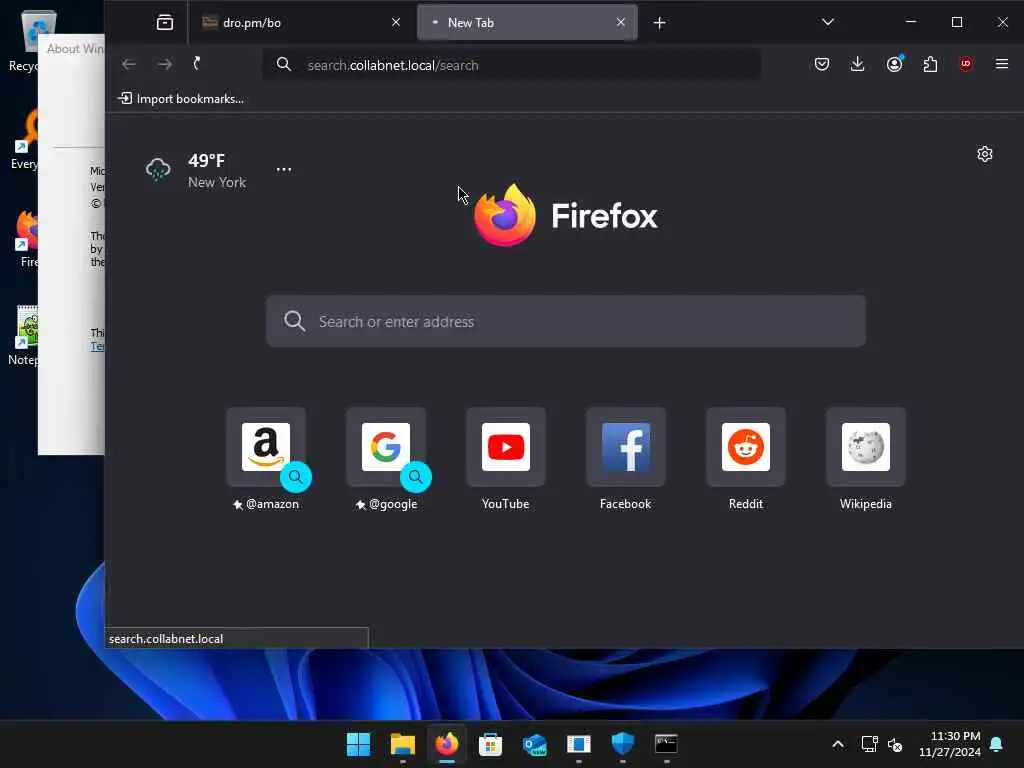Click the Firefox taskbar icon
Screen dimensions: 1024x768
click(x=447, y=744)
